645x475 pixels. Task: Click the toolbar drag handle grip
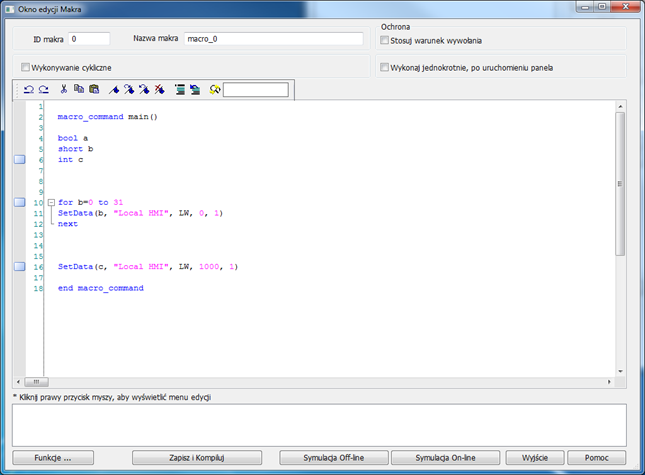(x=17, y=90)
